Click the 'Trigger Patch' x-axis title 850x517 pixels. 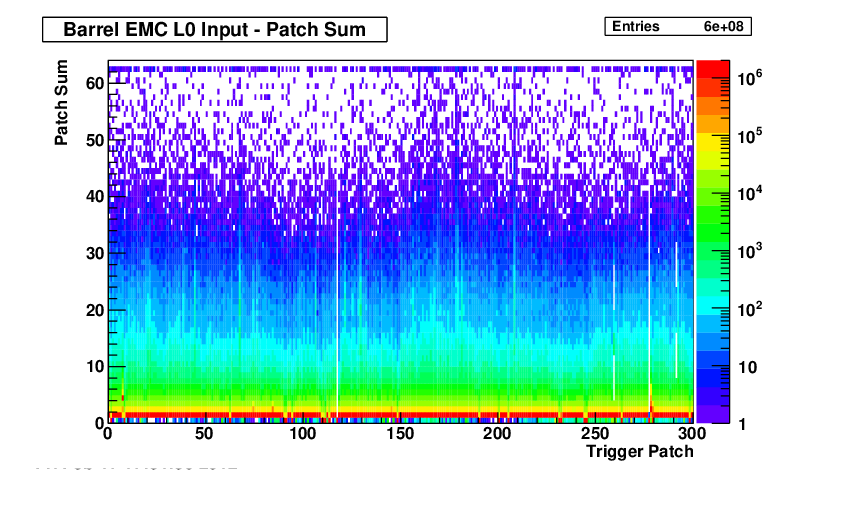pos(640,451)
